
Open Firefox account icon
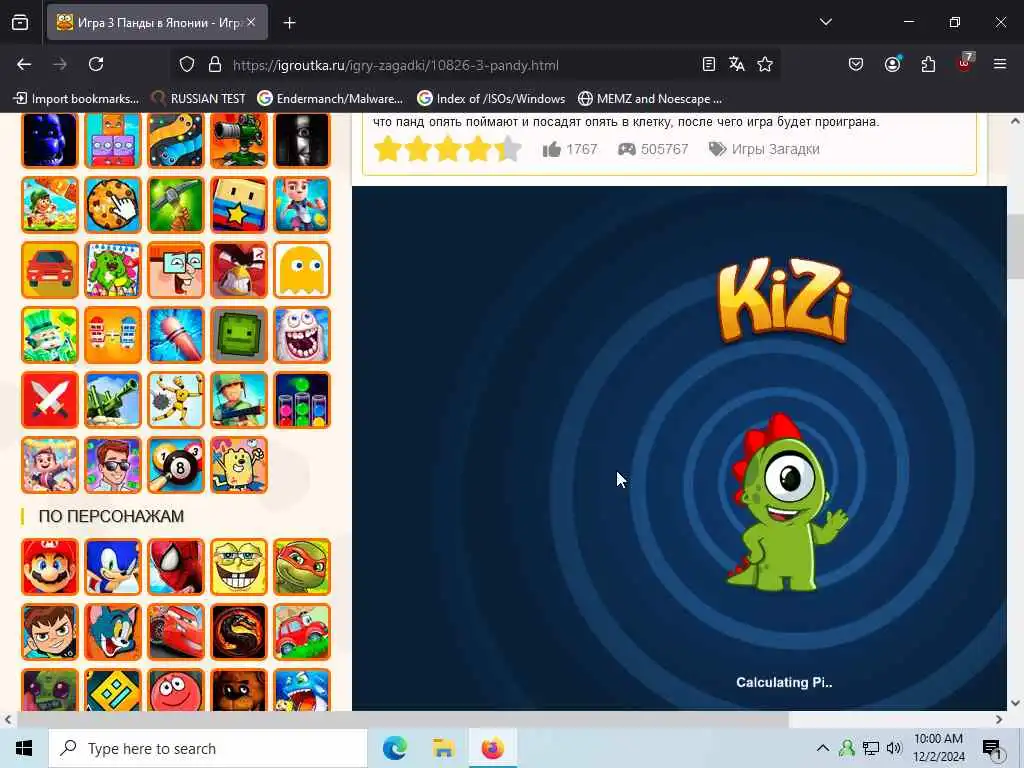(x=892, y=64)
